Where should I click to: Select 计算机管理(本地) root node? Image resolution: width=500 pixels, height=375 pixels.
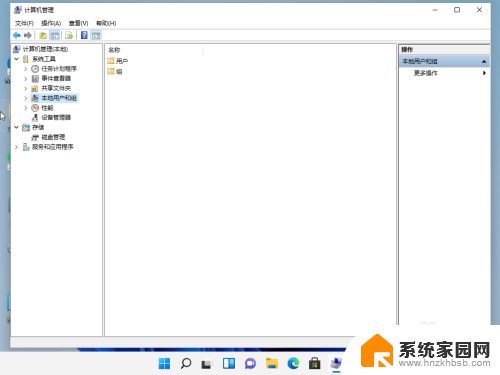click(45, 49)
